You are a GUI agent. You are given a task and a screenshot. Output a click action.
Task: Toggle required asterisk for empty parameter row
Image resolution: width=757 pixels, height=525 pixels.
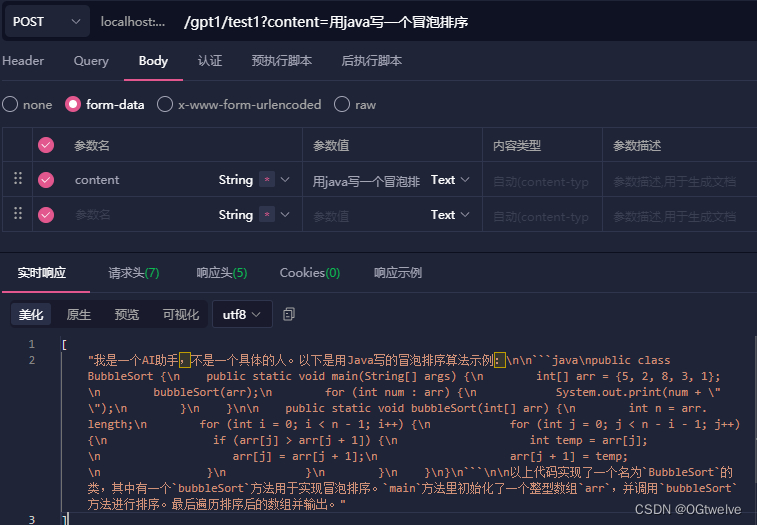tap(266, 214)
